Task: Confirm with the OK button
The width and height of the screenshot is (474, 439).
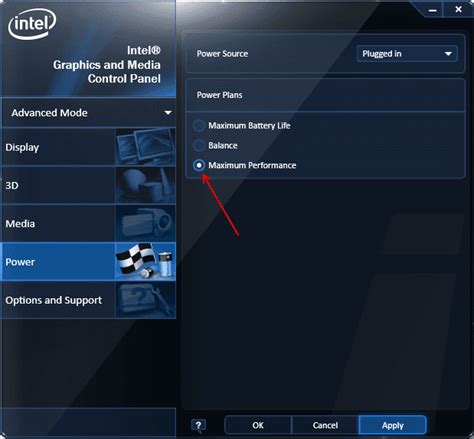Action: [x=258, y=425]
